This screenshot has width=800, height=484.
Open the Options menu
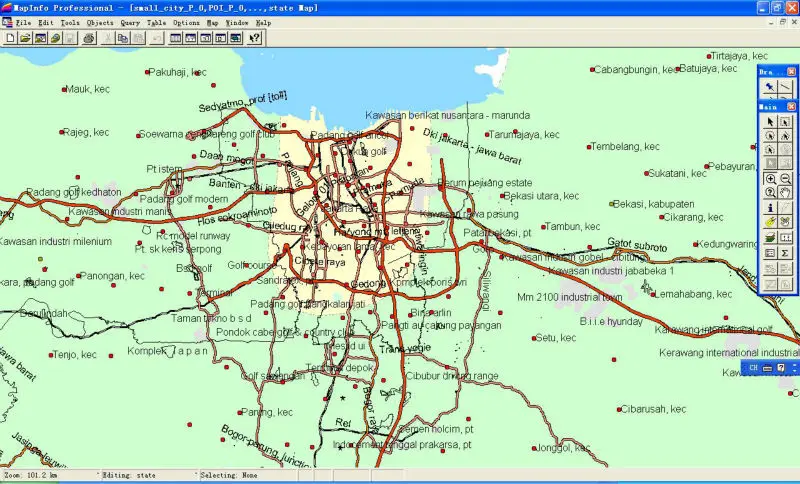pos(186,22)
